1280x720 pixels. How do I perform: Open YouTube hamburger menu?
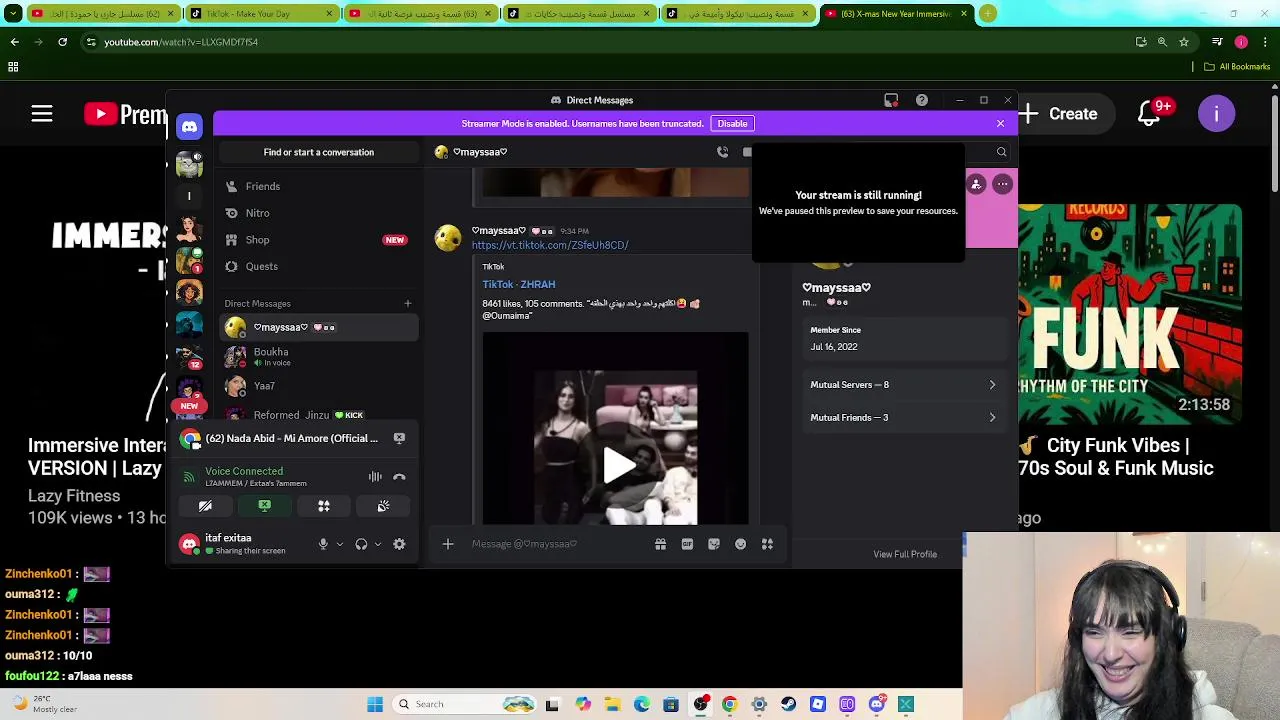click(41, 114)
